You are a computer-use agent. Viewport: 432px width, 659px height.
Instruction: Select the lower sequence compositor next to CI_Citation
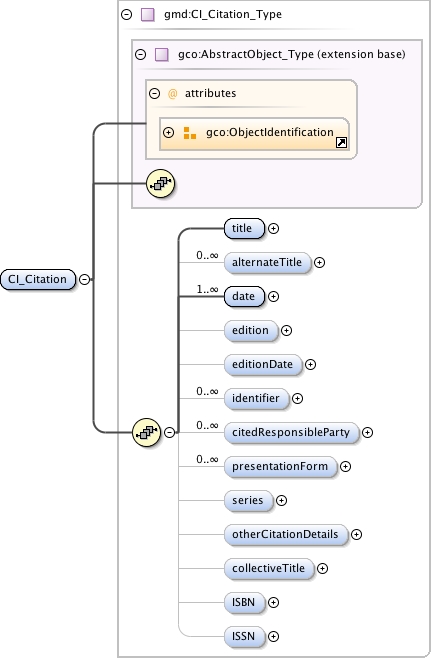click(x=146, y=432)
